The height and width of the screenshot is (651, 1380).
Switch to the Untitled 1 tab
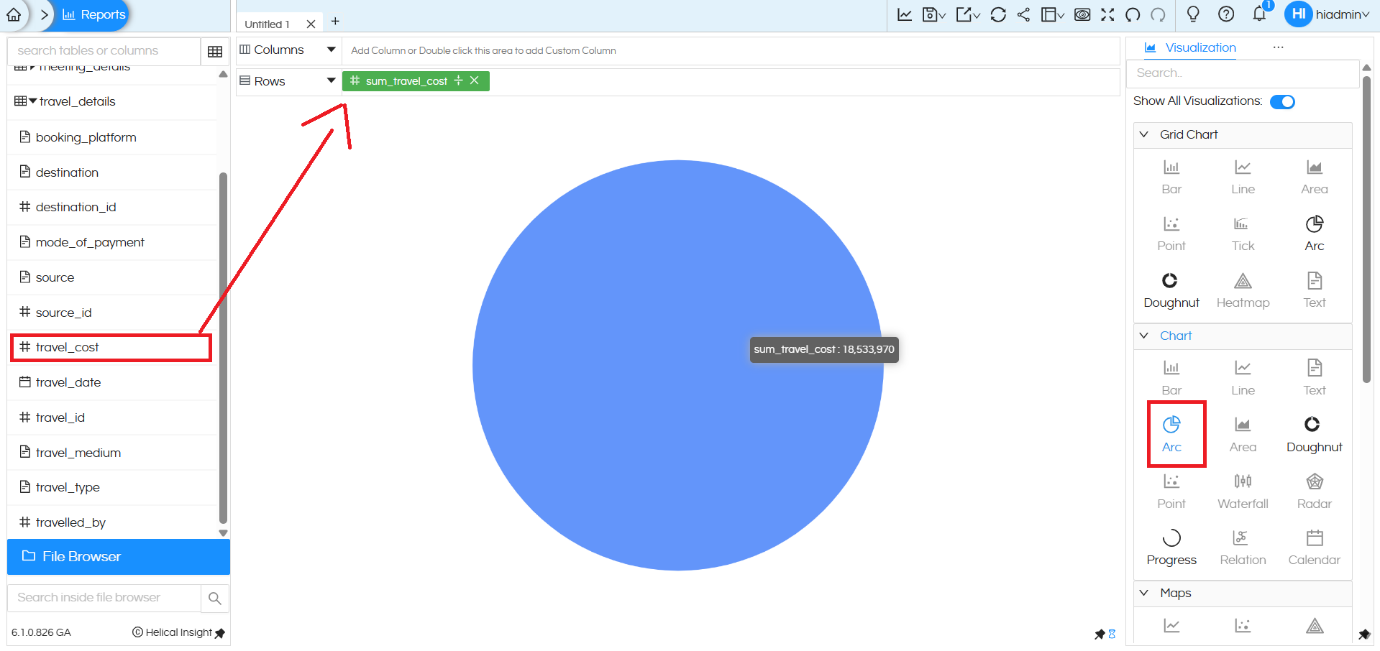click(x=264, y=22)
